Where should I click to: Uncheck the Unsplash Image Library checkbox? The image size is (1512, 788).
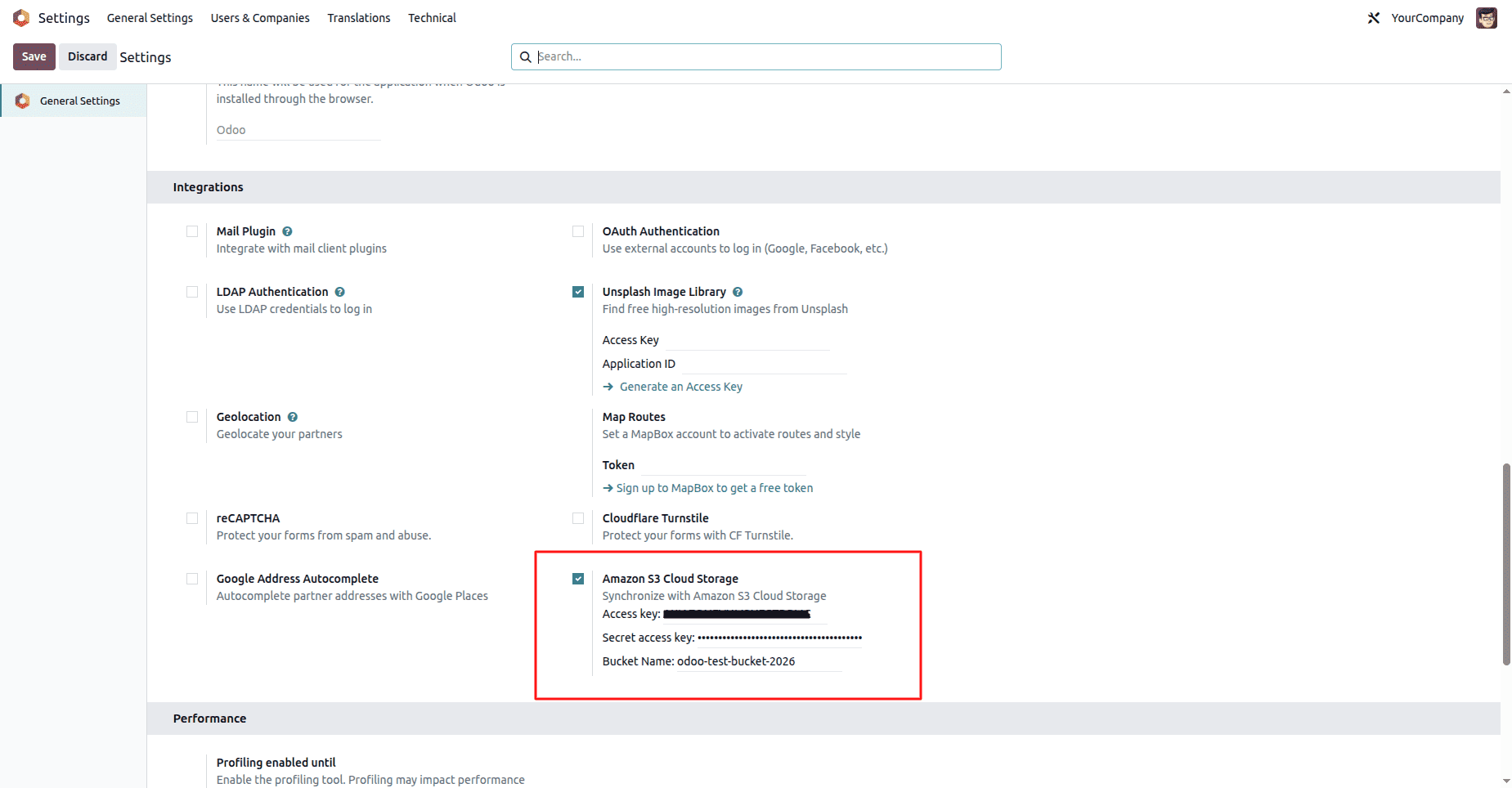tap(578, 292)
